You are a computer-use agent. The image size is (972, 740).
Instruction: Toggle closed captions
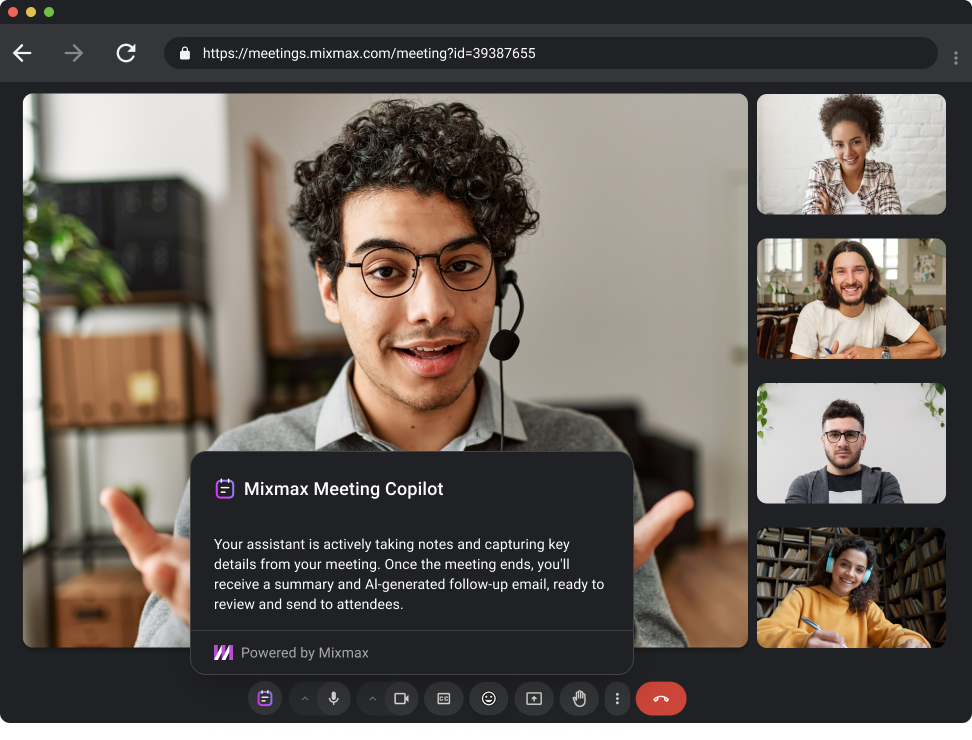click(x=444, y=698)
